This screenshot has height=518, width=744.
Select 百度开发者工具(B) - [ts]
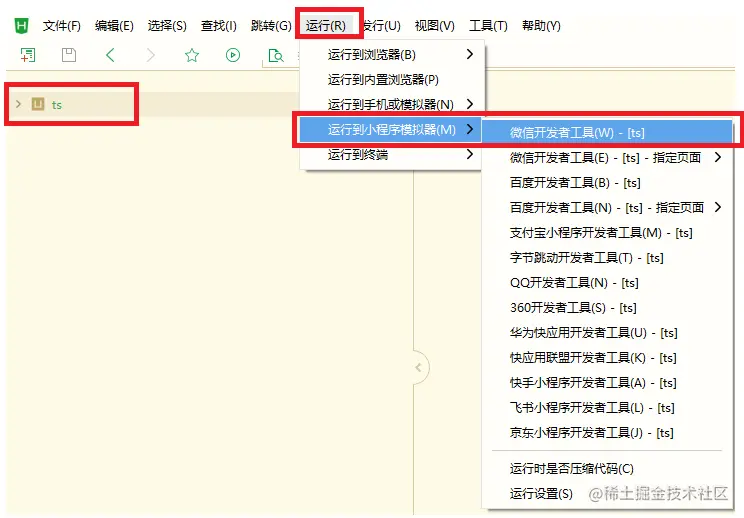[607, 183]
